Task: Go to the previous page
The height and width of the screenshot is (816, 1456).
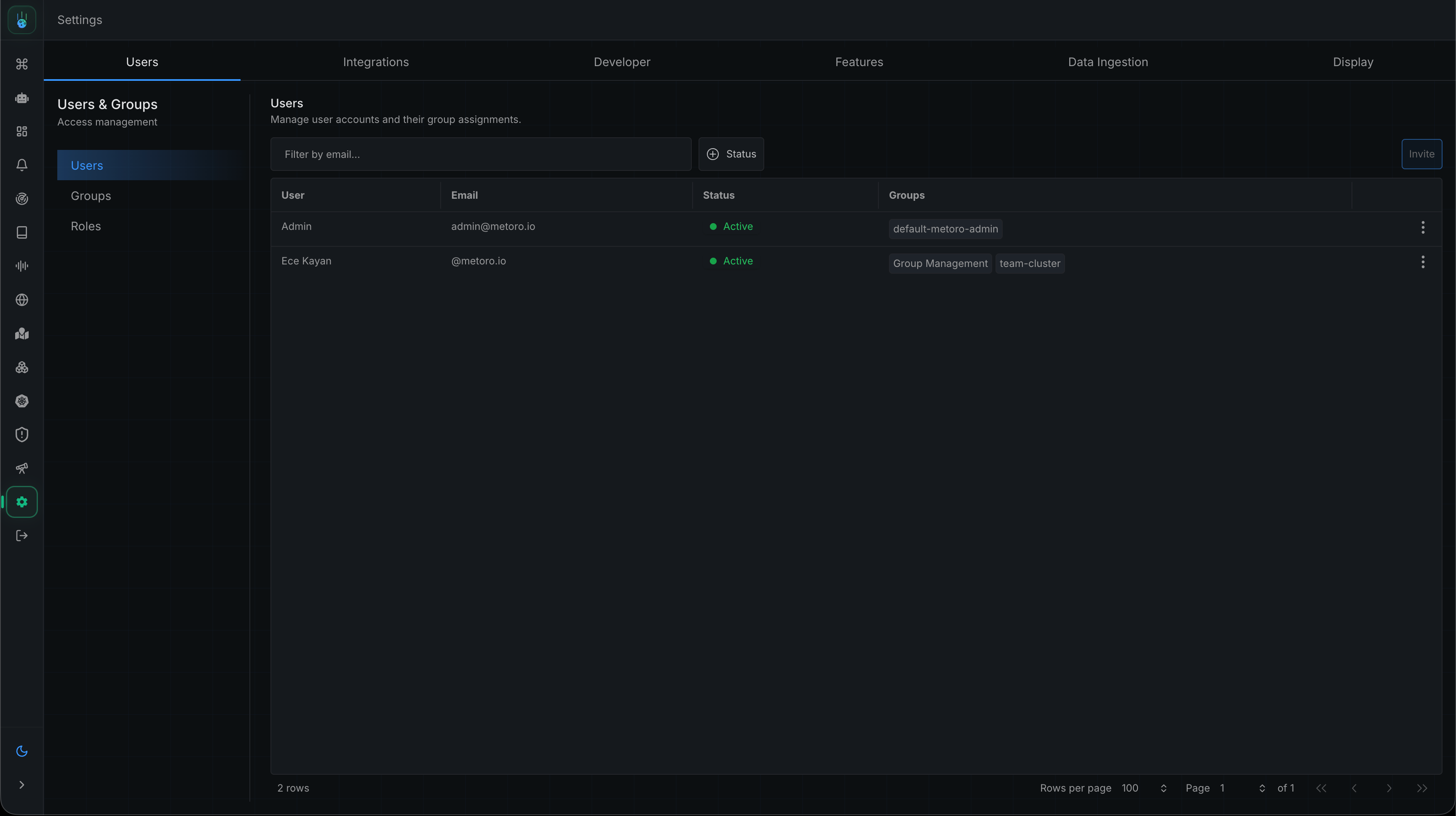Action: (x=1354, y=788)
